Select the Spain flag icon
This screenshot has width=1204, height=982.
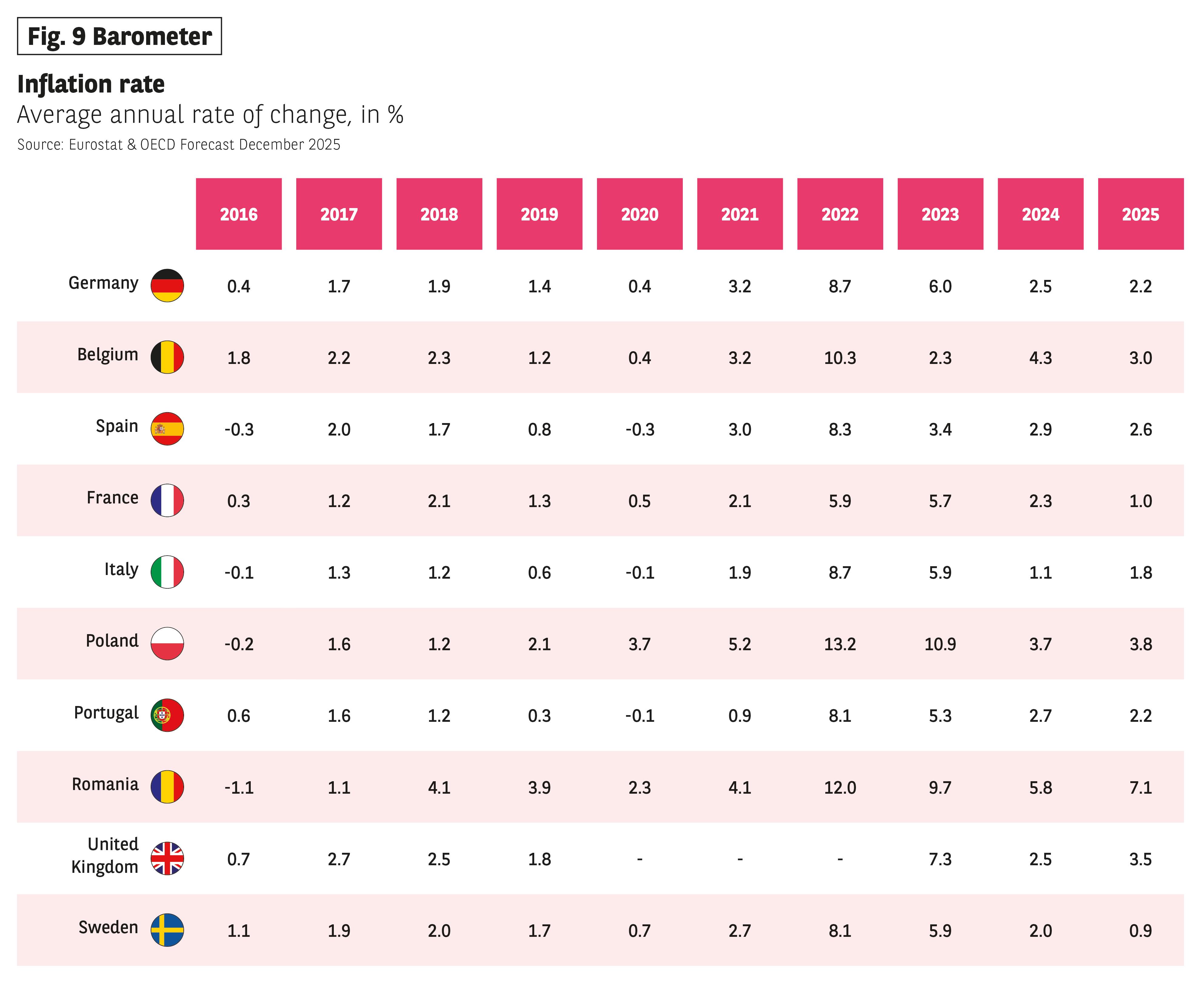click(167, 429)
